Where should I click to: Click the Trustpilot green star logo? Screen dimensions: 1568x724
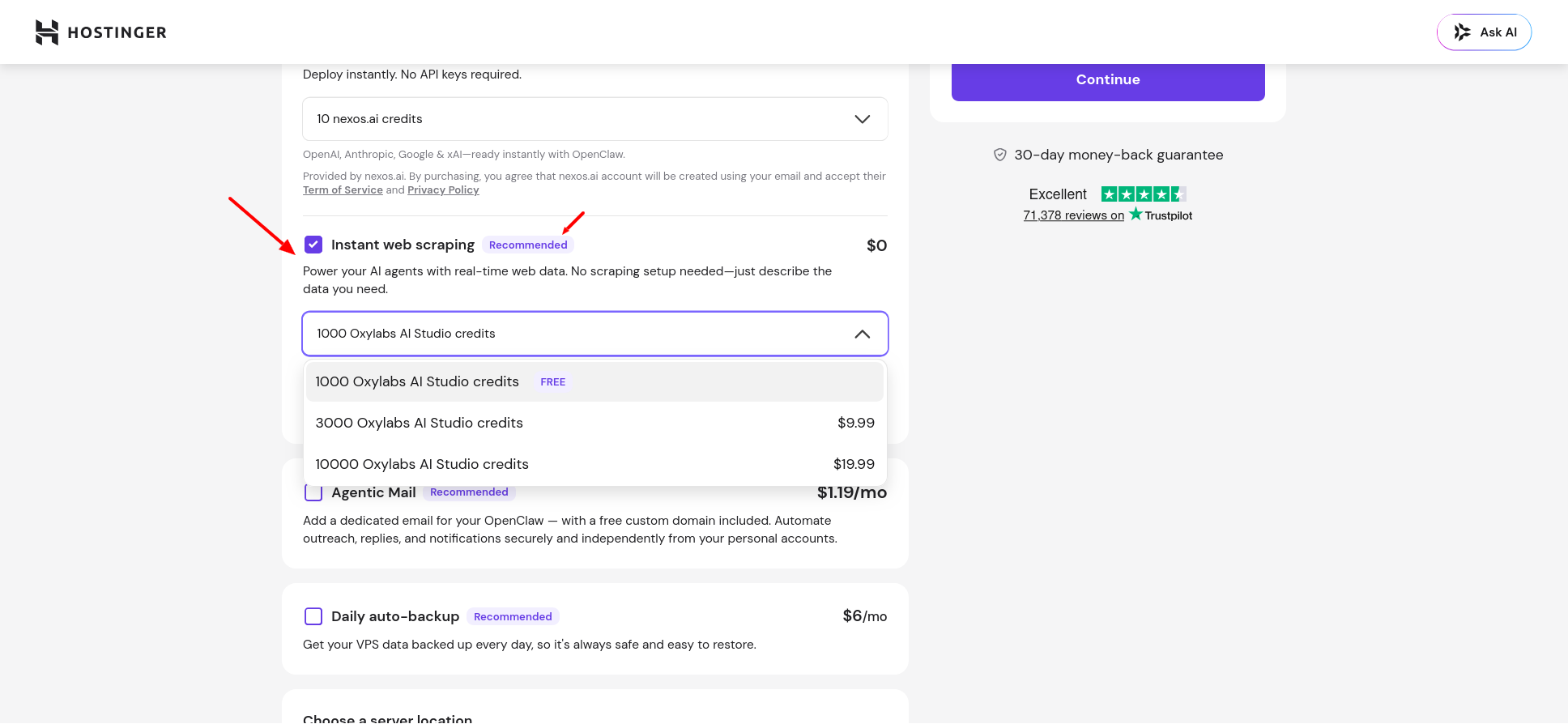pyautogui.click(x=1136, y=214)
